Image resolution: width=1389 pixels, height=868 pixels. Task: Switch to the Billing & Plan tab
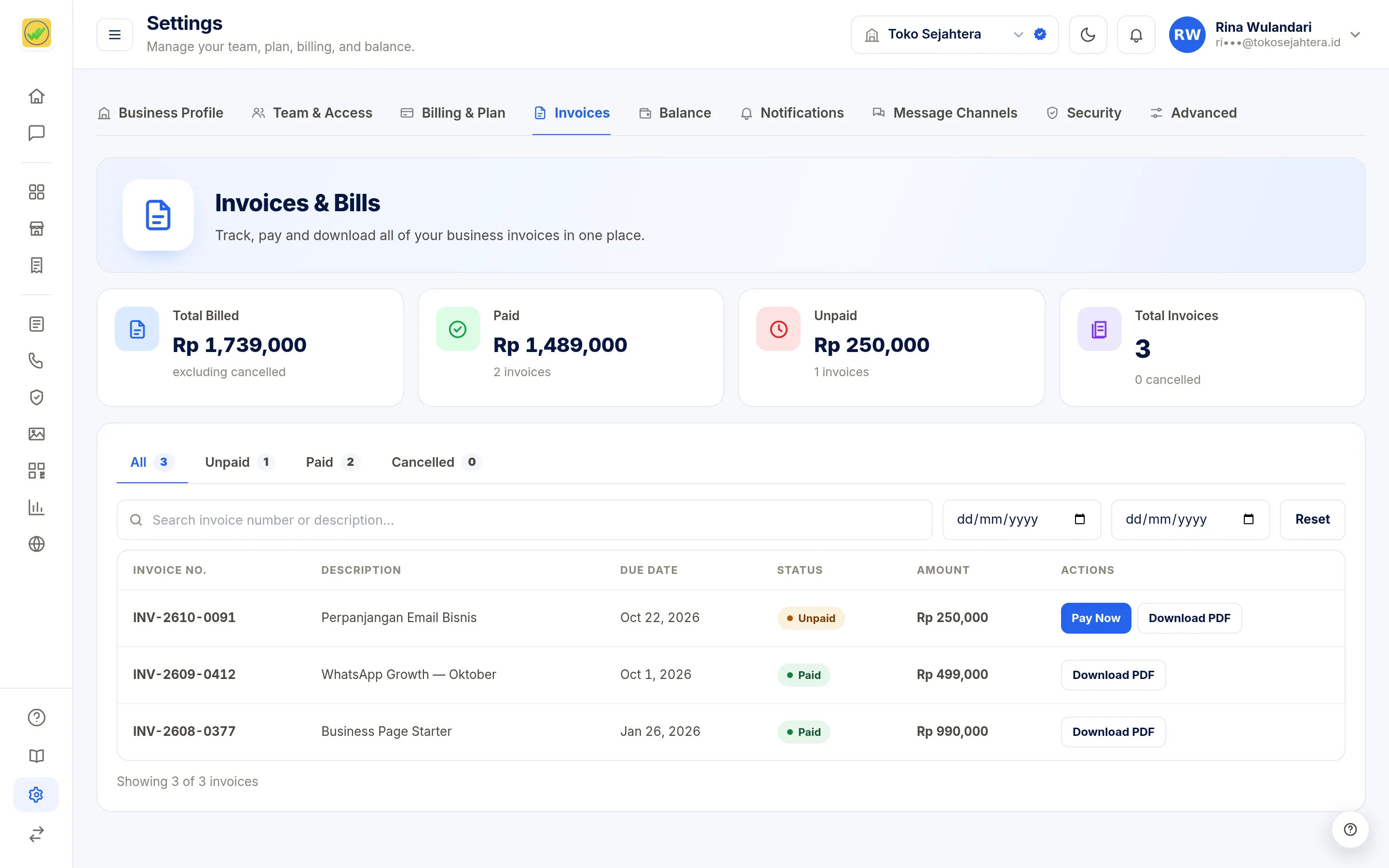point(453,113)
